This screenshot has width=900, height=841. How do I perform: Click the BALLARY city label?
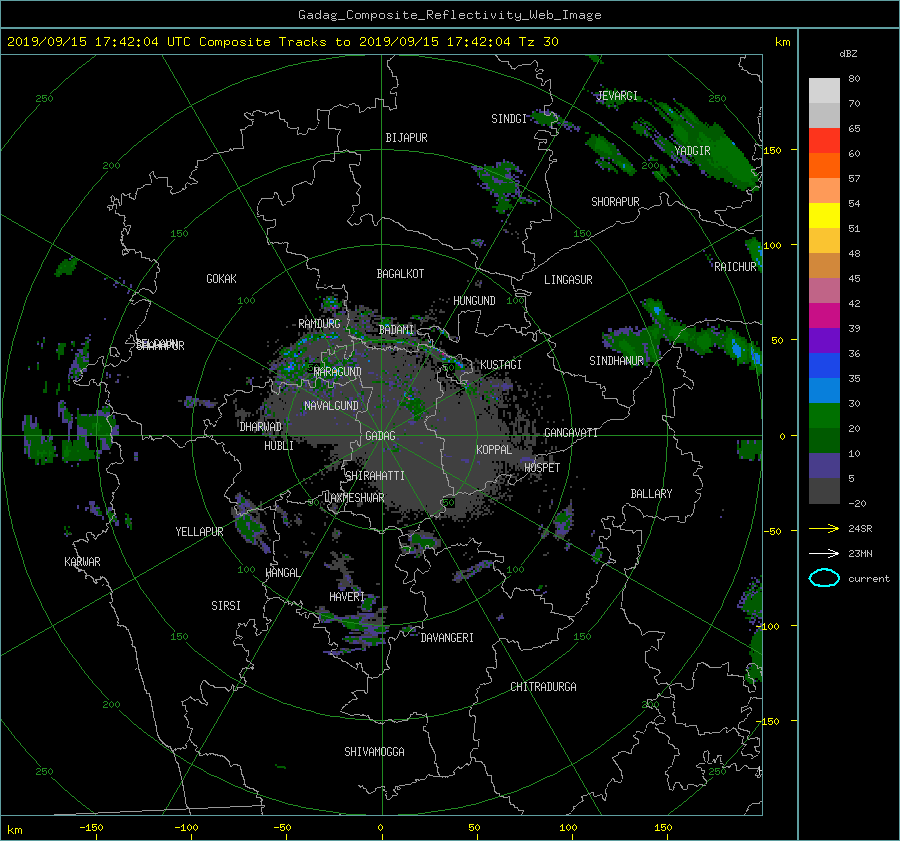(651, 494)
